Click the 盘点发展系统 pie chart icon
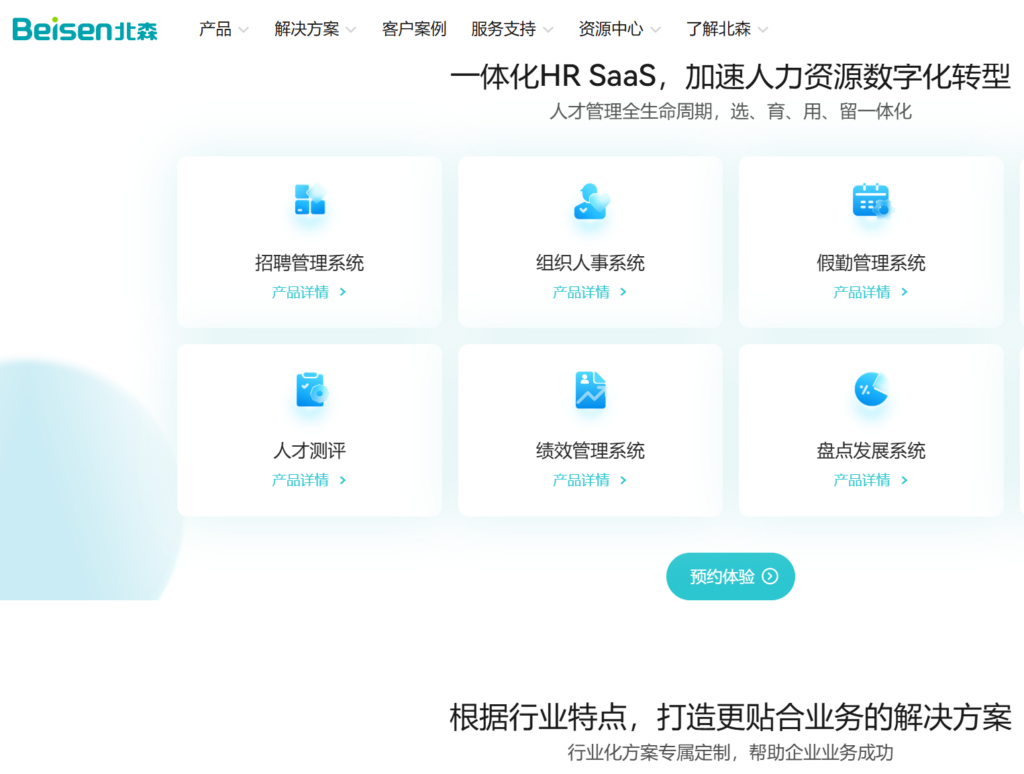The image size is (1024, 774). tap(871, 389)
